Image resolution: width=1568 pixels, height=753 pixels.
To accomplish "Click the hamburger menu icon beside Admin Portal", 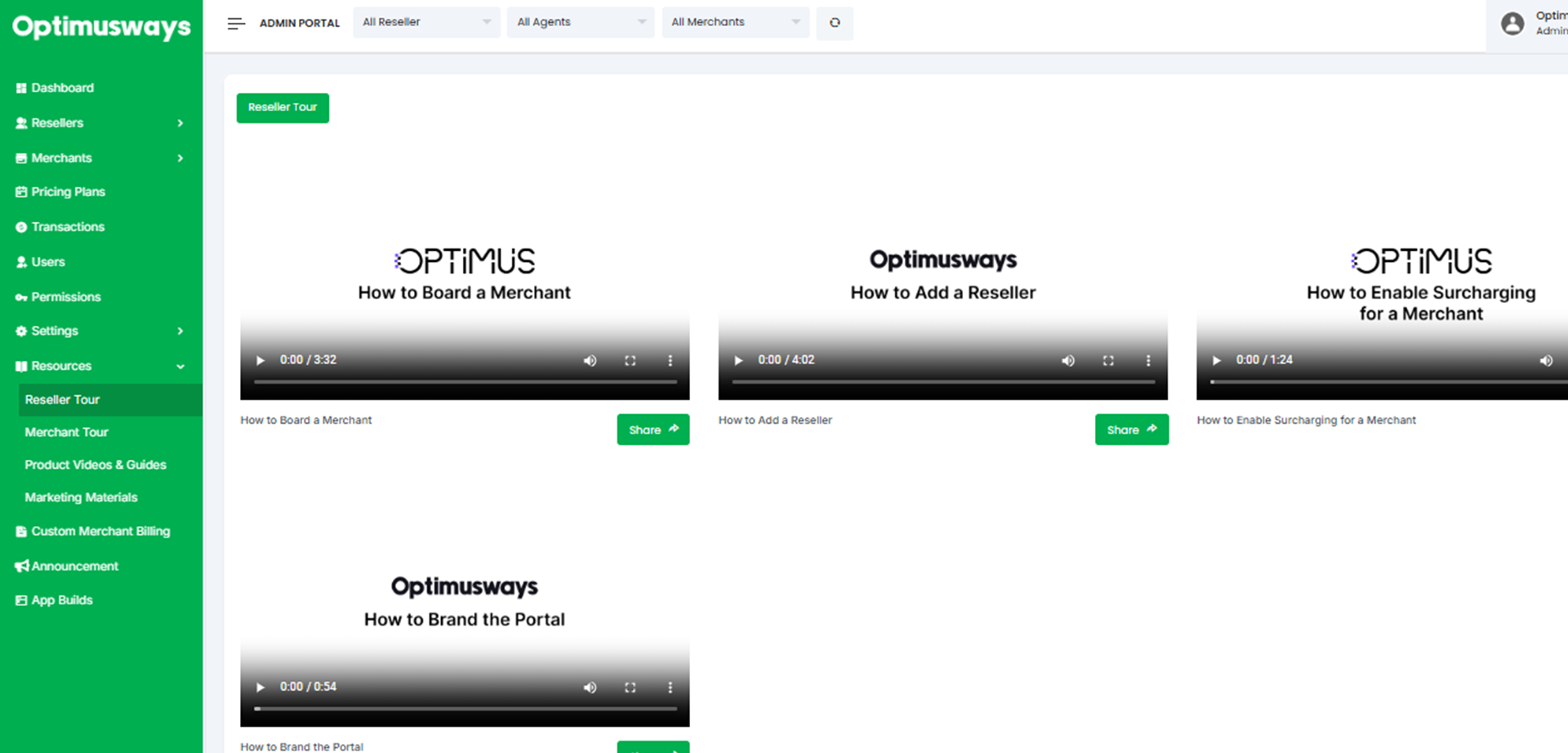I will [236, 24].
